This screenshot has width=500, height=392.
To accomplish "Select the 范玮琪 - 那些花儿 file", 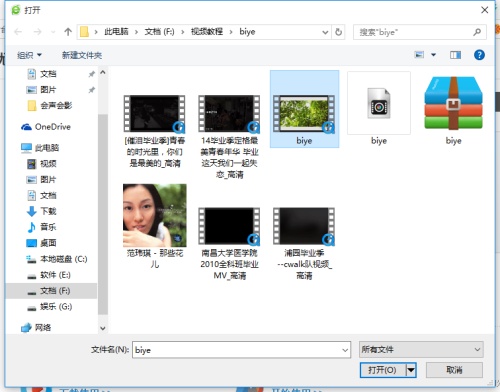I will point(155,227).
